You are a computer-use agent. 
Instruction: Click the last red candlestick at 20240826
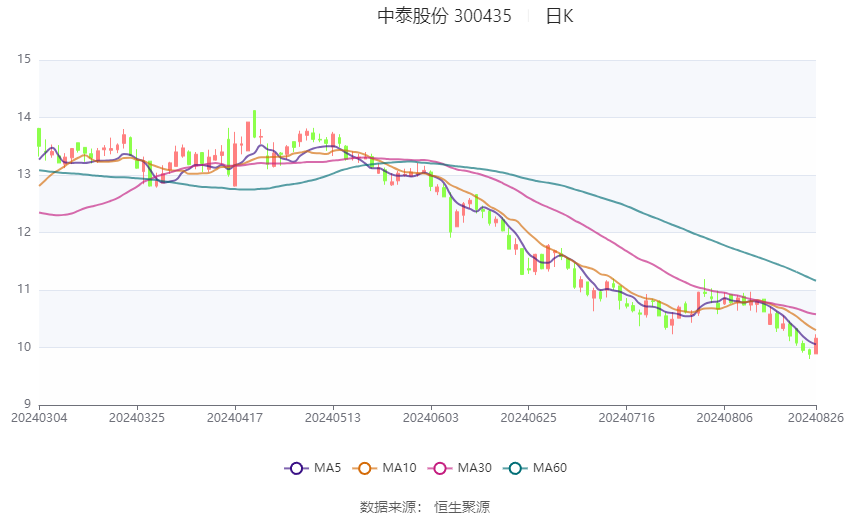click(x=816, y=345)
